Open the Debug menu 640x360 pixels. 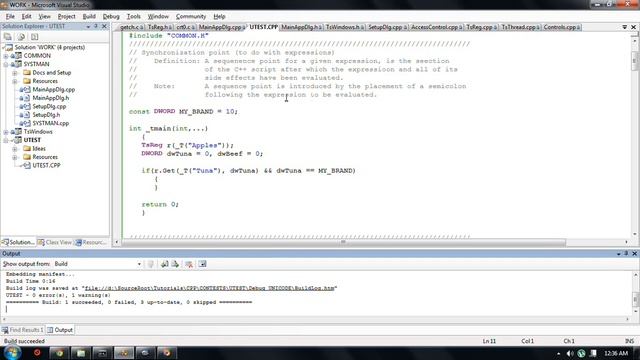click(x=111, y=16)
